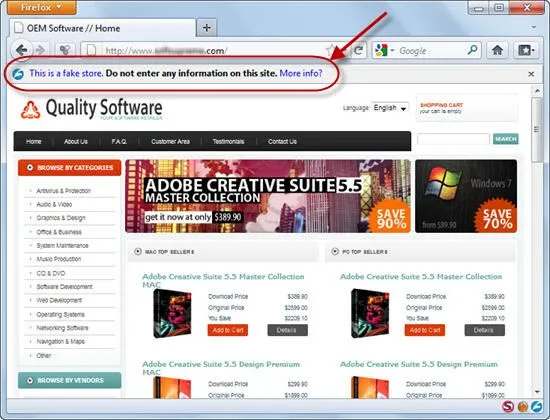This screenshot has height=420, width=550.
Task: Open the Google search engine selector
Action: tap(384, 51)
